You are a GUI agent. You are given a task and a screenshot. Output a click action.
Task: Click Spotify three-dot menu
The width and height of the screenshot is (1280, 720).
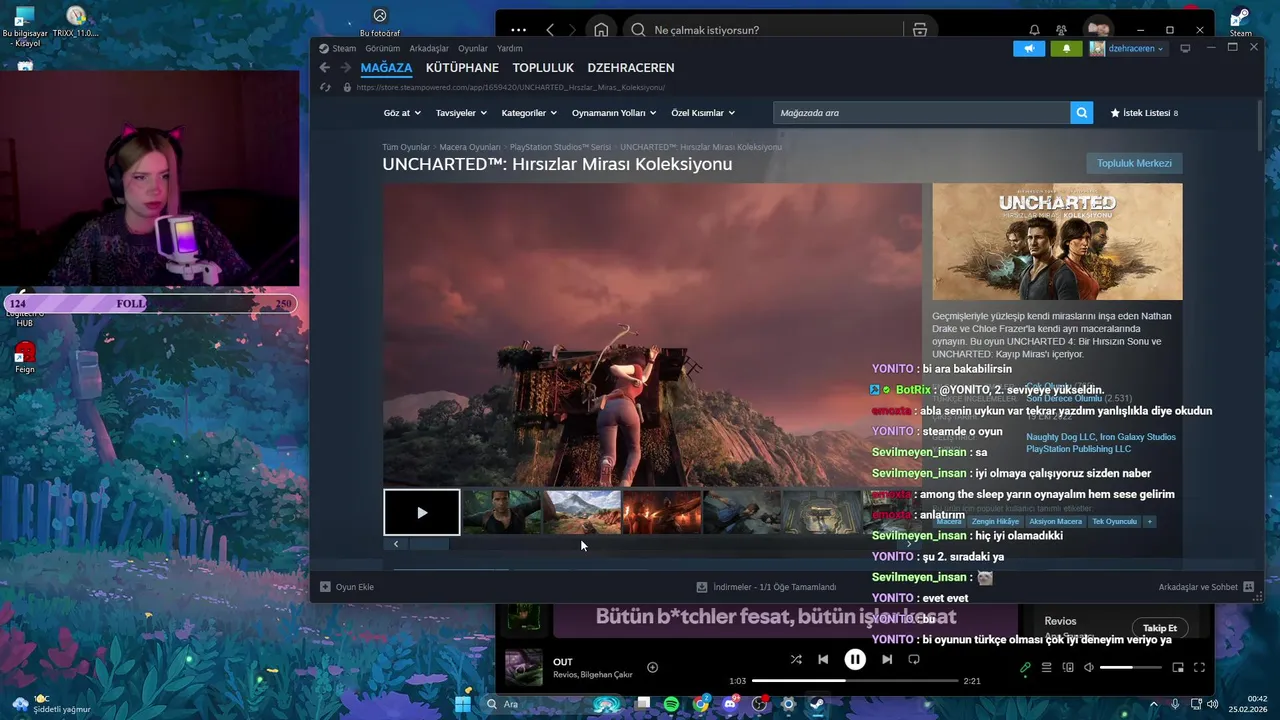pos(518,30)
